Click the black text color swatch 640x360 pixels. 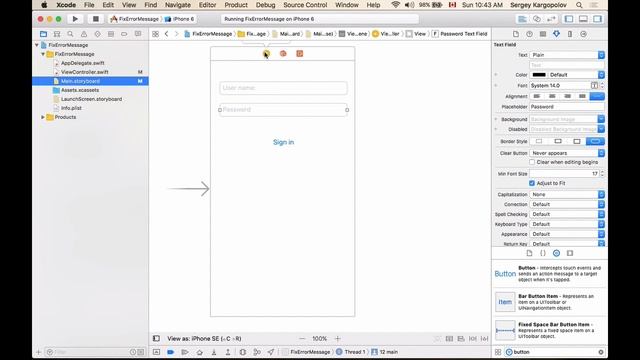point(539,75)
